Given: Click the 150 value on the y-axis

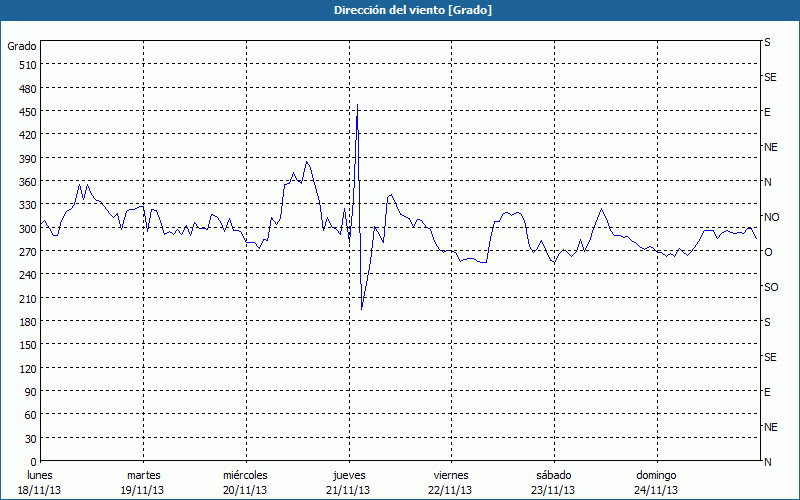Looking at the screenshot, I should pyautogui.click(x=27, y=345).
